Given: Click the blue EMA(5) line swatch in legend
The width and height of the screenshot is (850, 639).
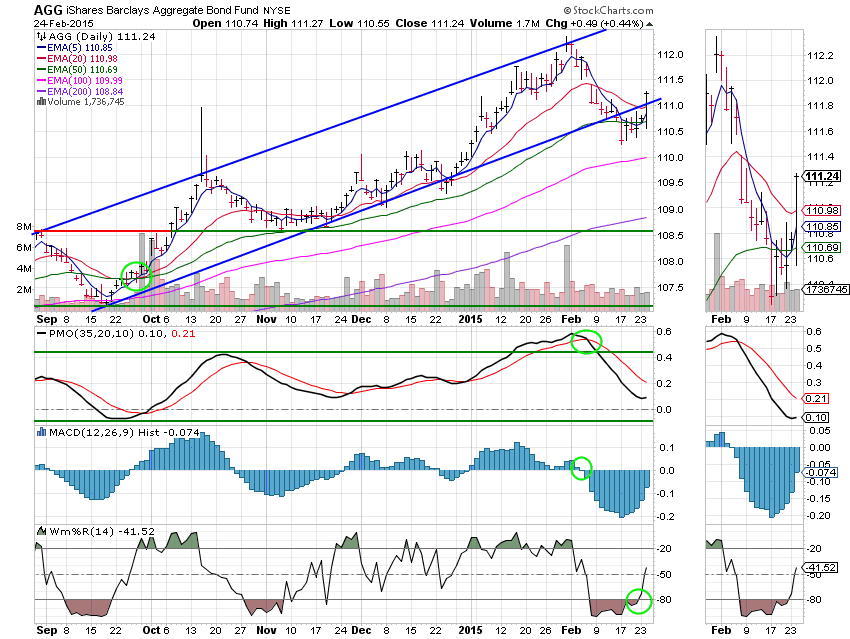Looking at the screenshot, I should click(41, 48).
